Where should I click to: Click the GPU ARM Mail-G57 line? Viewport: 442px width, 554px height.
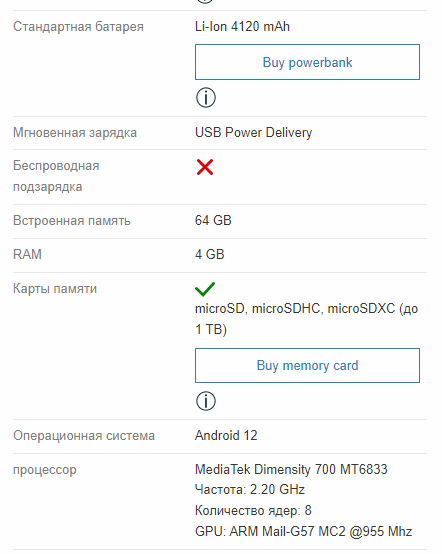(x=303, y=531)
